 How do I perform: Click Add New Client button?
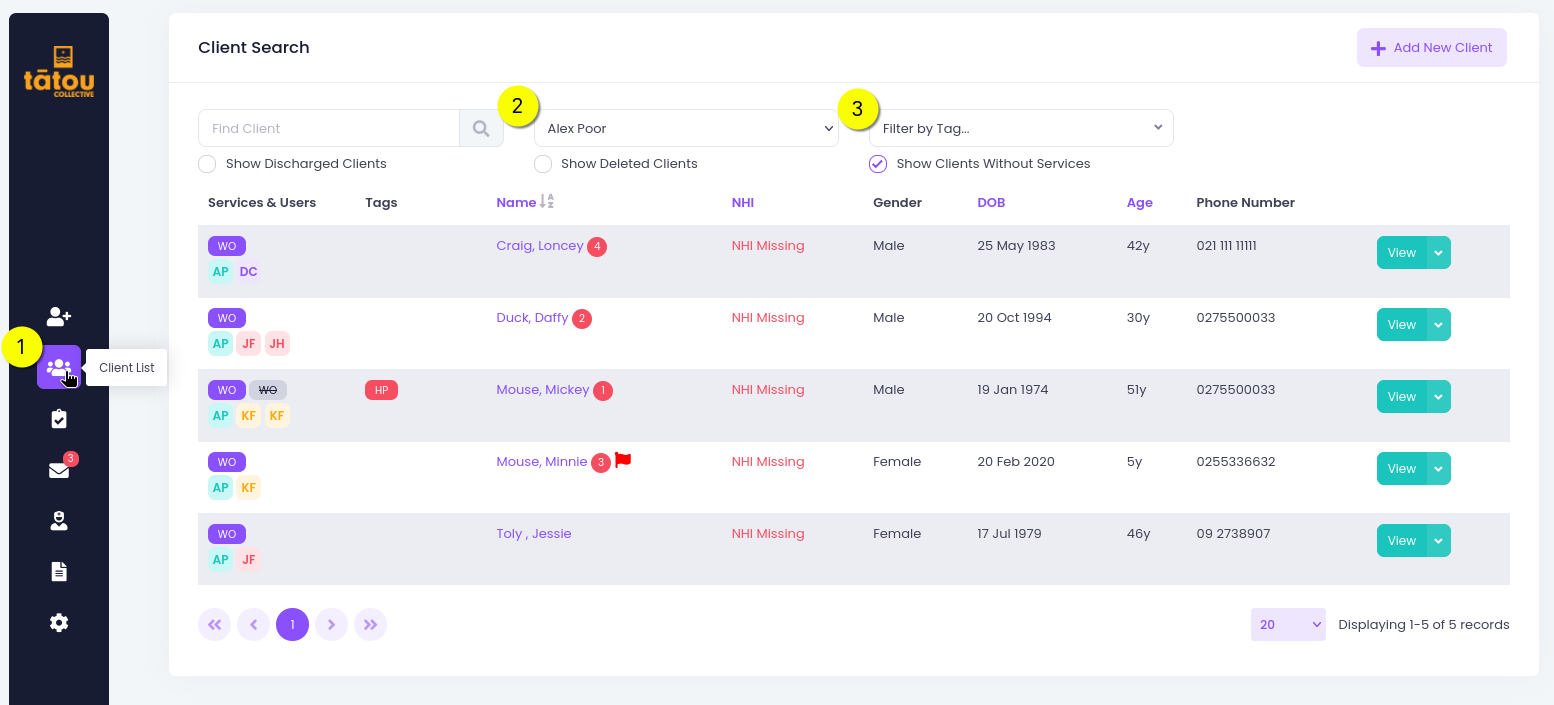tap(1431, 48)
